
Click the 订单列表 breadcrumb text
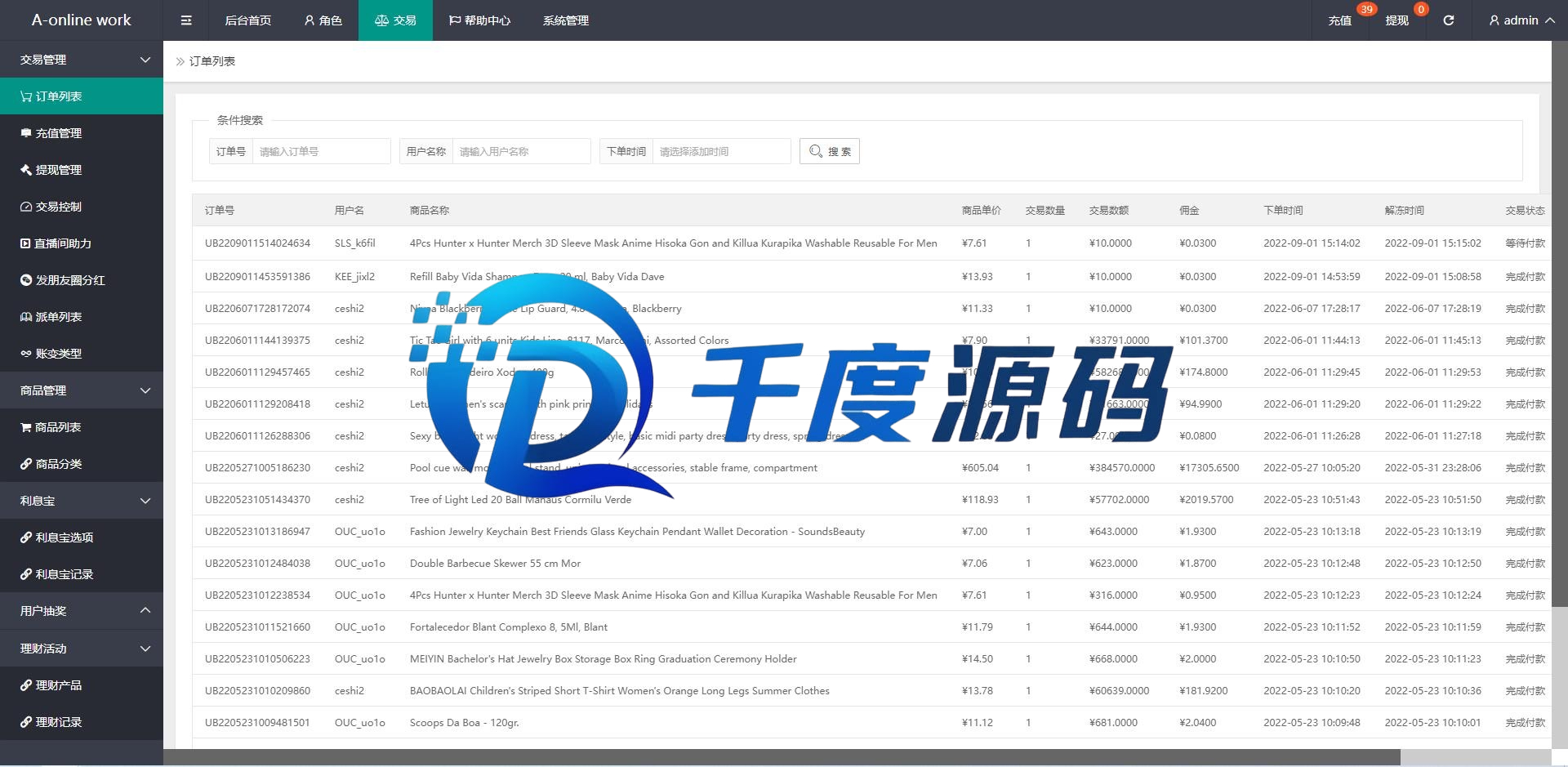212,61
